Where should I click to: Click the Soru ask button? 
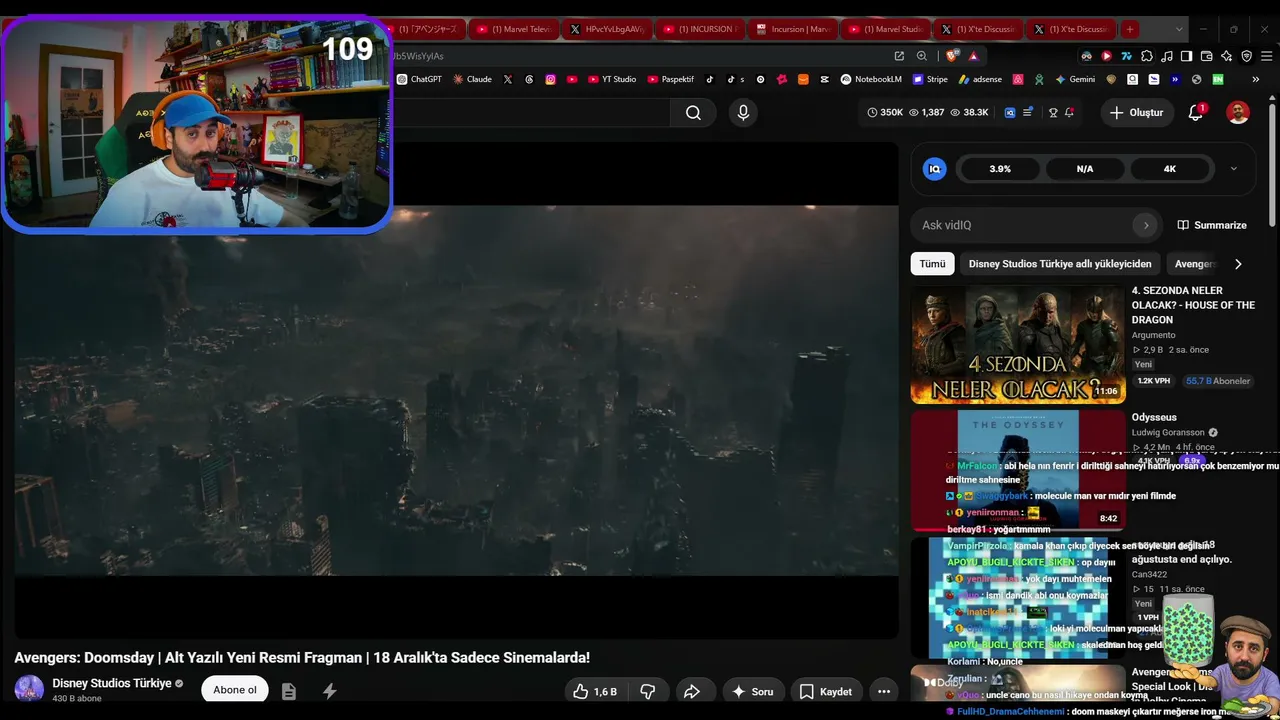(752, 691)
